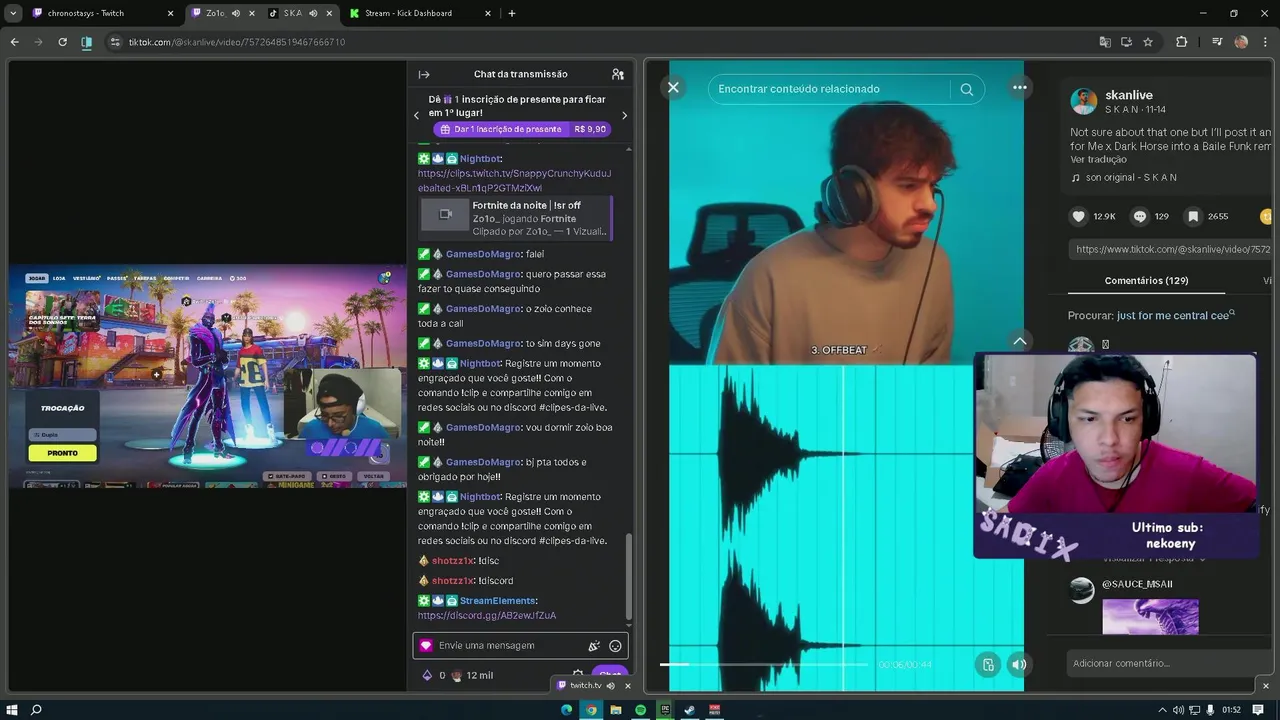
Task: Like the TikTok video with heart icon
Action: click(1079, 216)
